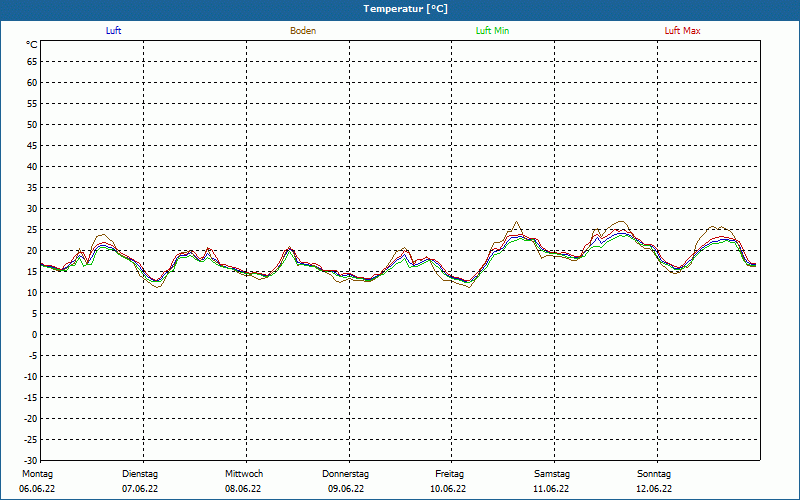Click the Samstag day label
Viewport: 800px width, 500px height.
[x=552, y=474]
